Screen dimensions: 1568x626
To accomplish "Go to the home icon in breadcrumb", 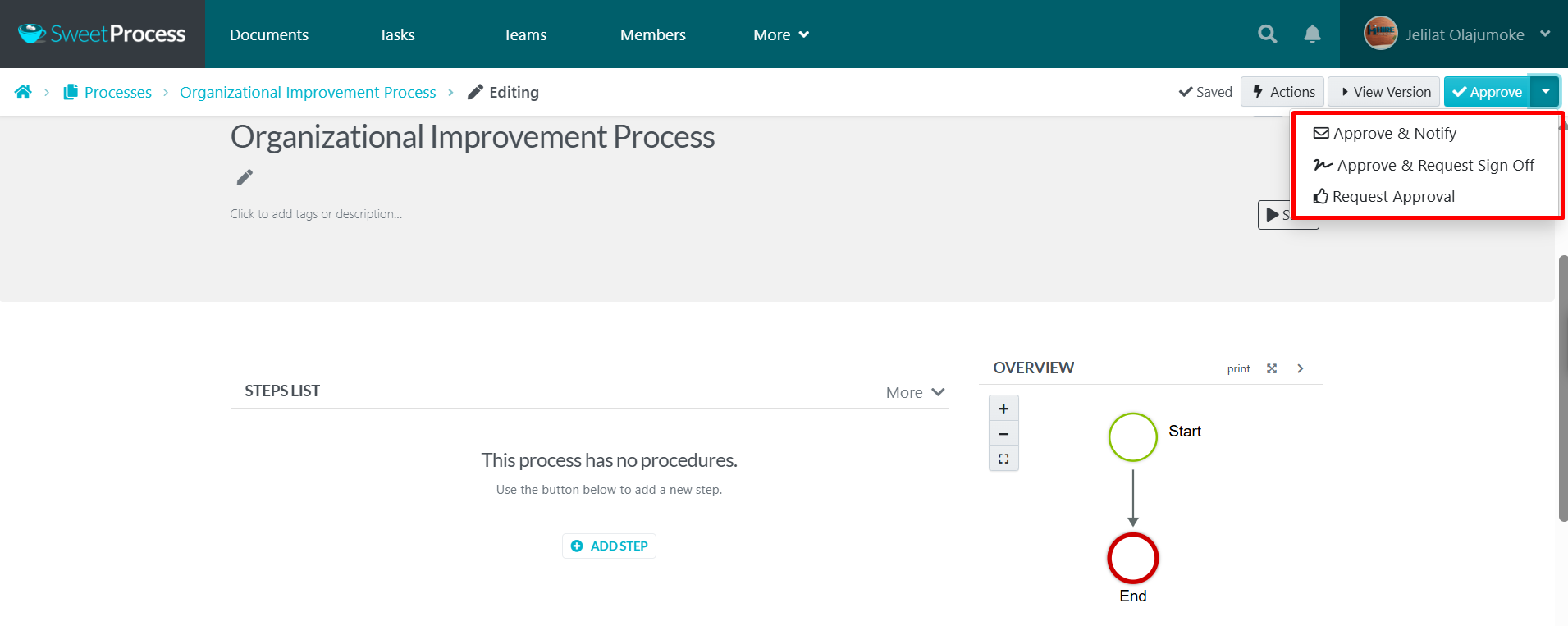I will [23, 92].
